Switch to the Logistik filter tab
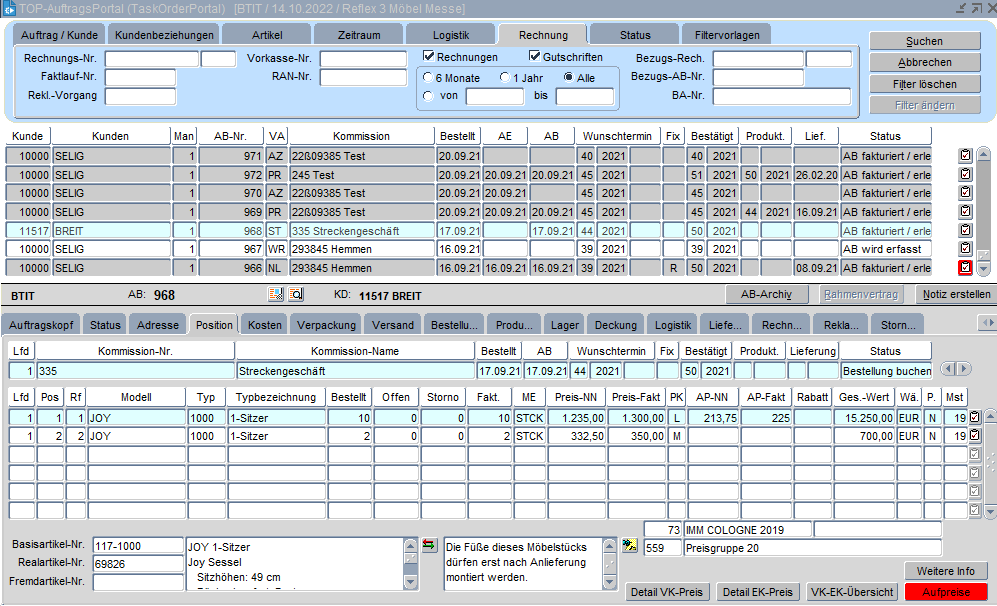The height and width of the screenshot is (606, 997). [x=449, y=35]
